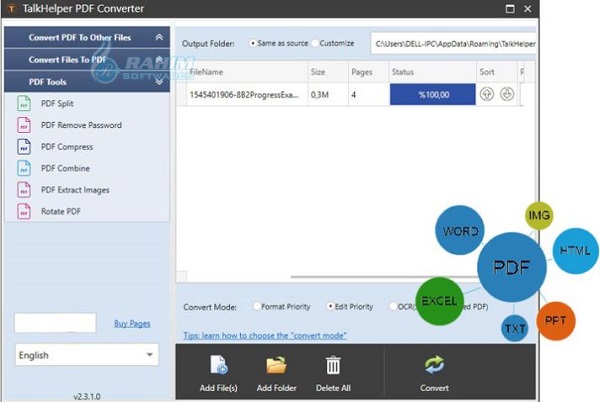Choose OCR convert mode radio

[393, 306]
